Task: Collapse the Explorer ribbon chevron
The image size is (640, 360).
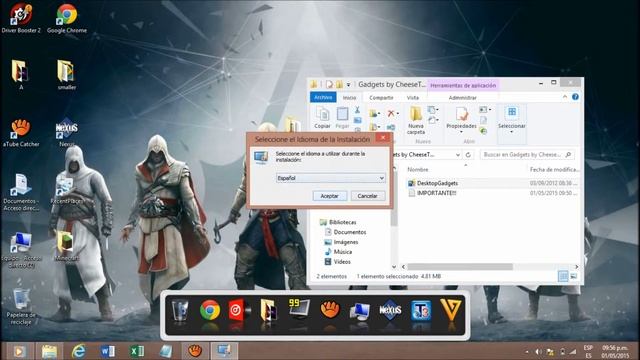Action: [564, 97]
